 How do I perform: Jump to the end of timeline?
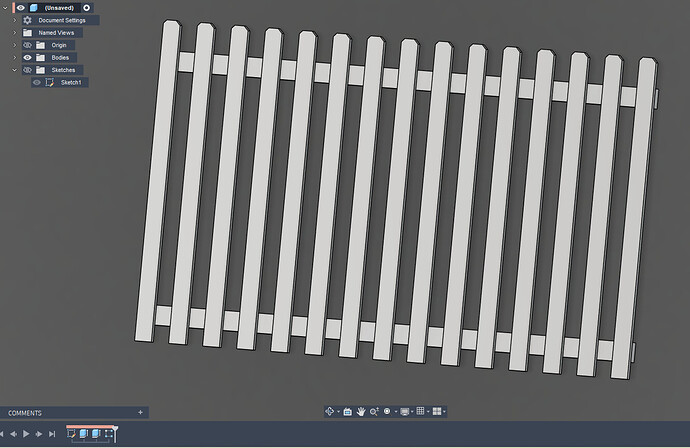click(x=53, y=434)
